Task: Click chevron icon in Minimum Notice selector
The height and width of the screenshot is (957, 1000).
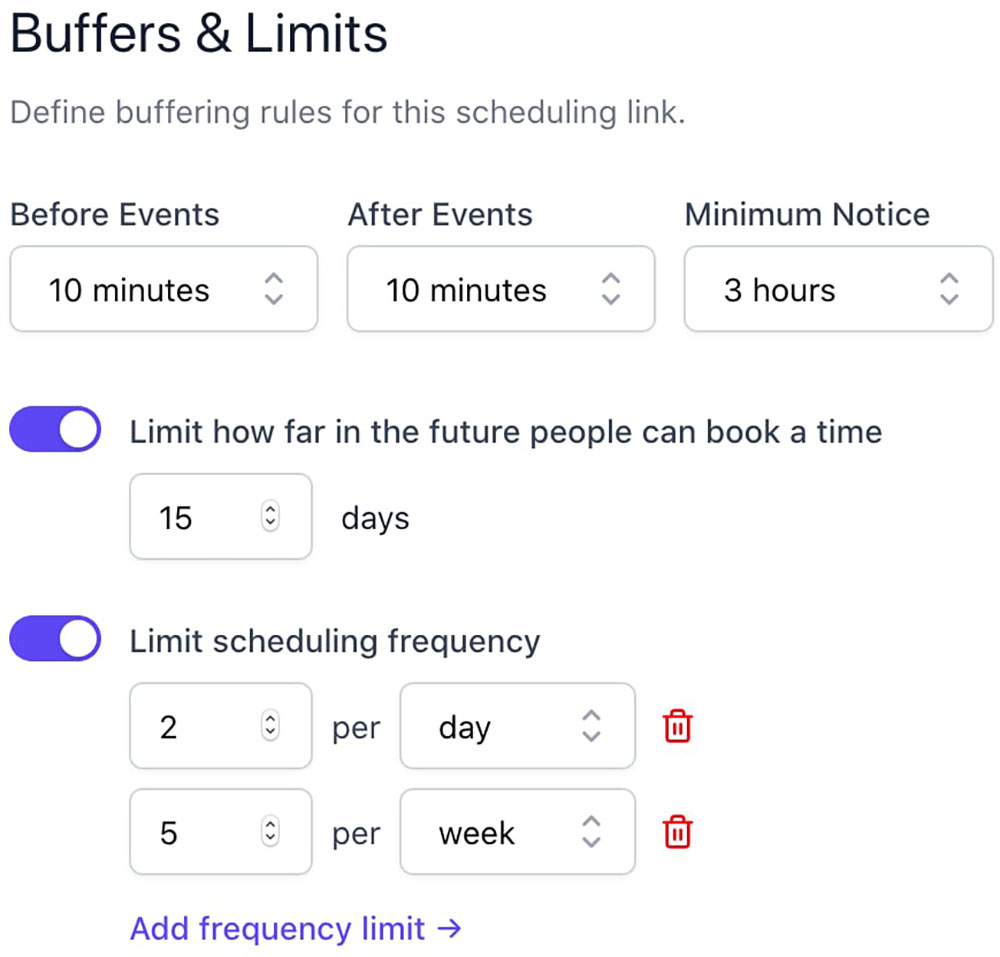Action: point(949,290)
